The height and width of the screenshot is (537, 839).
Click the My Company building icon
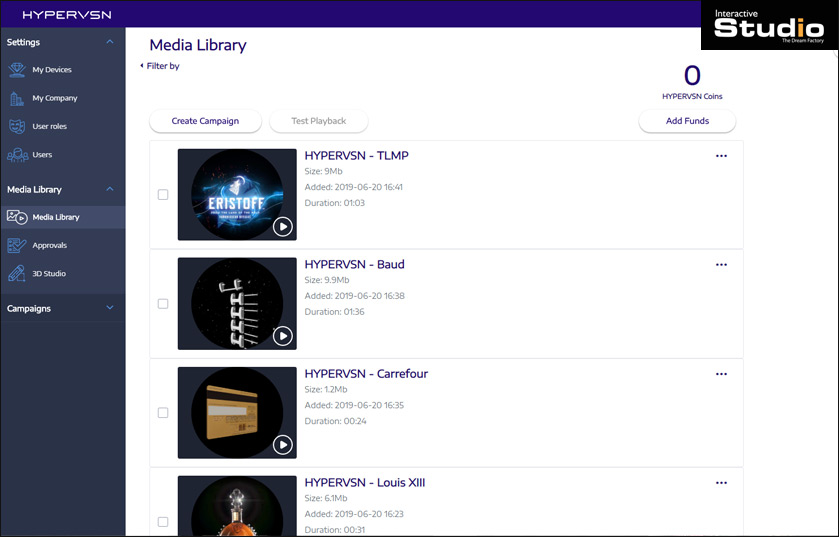point(17,98)
